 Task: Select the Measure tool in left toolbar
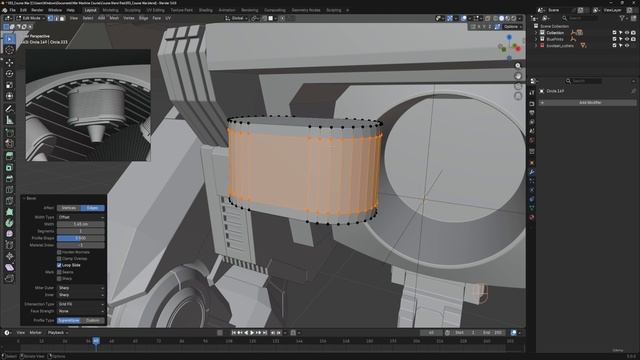tap(9, 120)
